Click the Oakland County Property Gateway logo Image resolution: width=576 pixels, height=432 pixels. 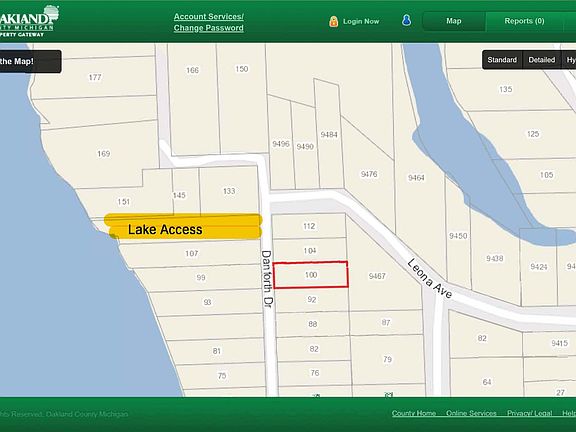click(x=28, y=21)
